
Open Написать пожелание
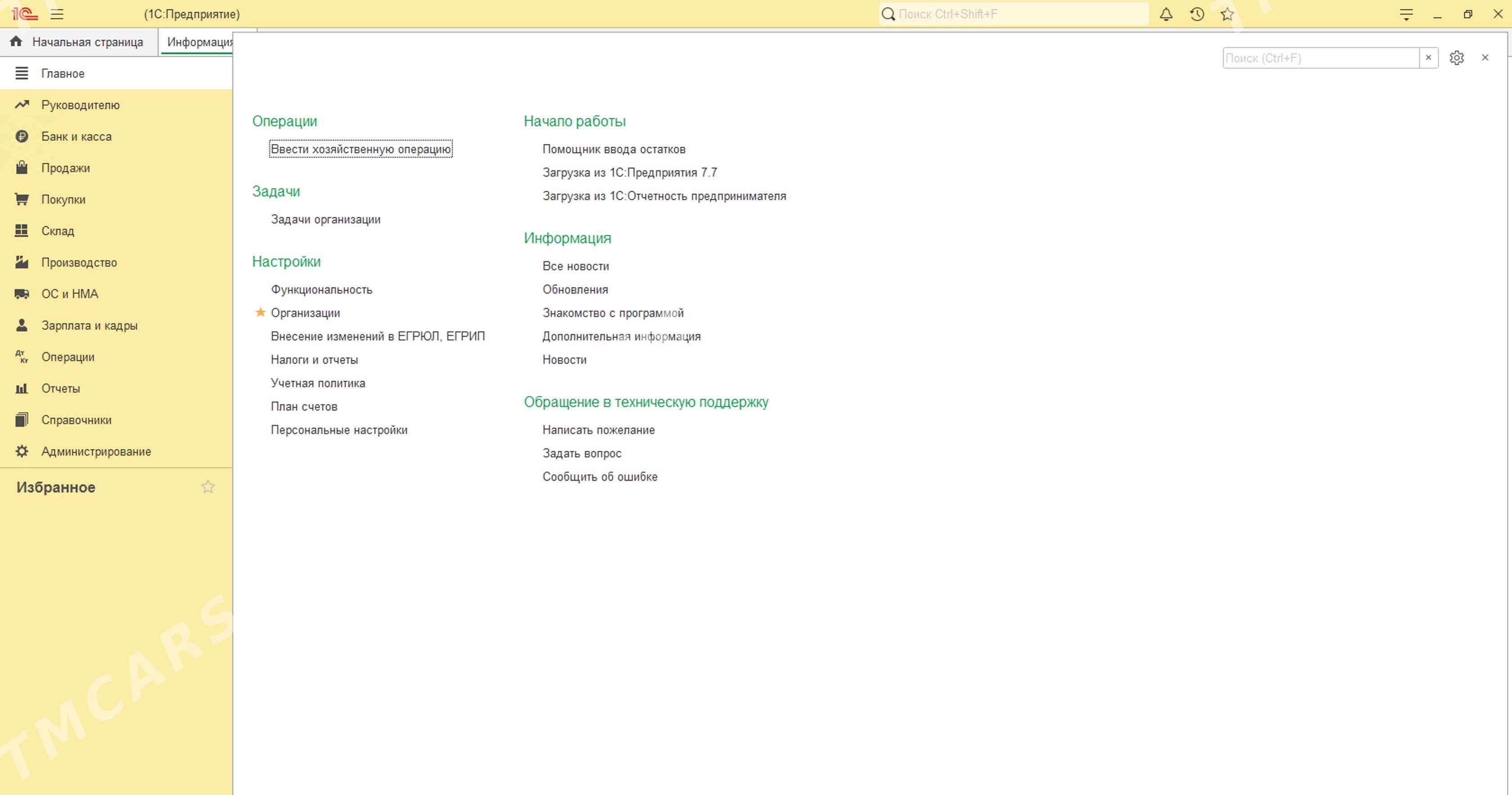point(598,430)
